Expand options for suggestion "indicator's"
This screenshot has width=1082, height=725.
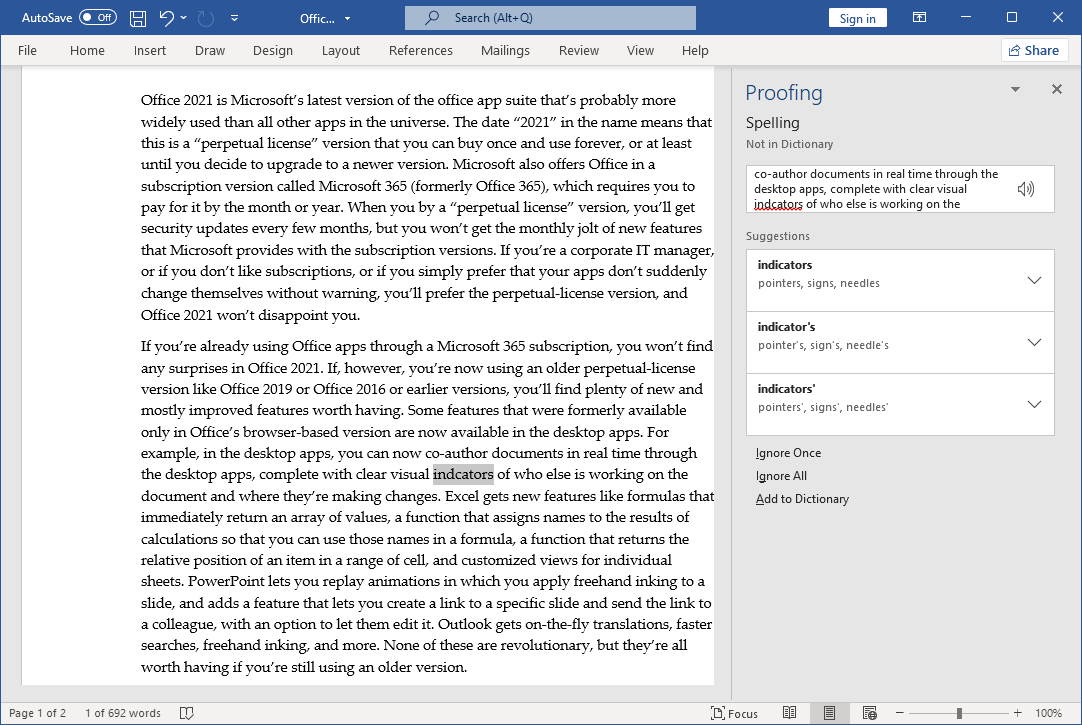[x=1035, y=343]
